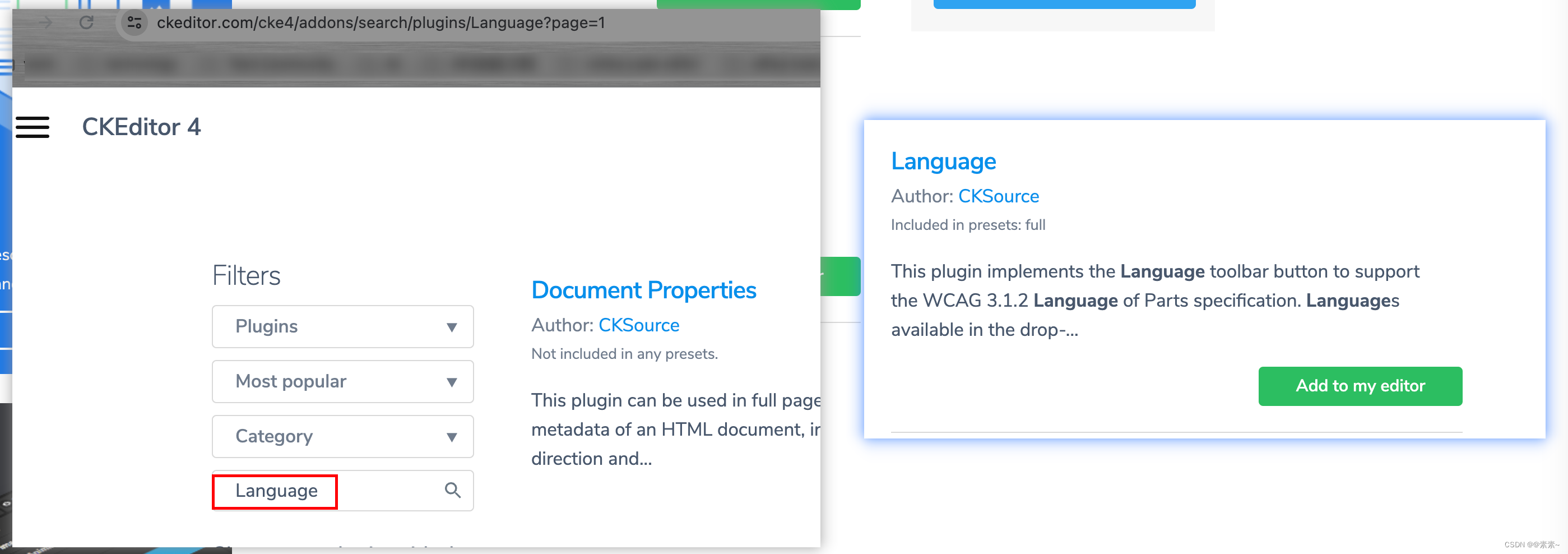Select the browser URL address text
1568x554 pixels.
(381, 22)
